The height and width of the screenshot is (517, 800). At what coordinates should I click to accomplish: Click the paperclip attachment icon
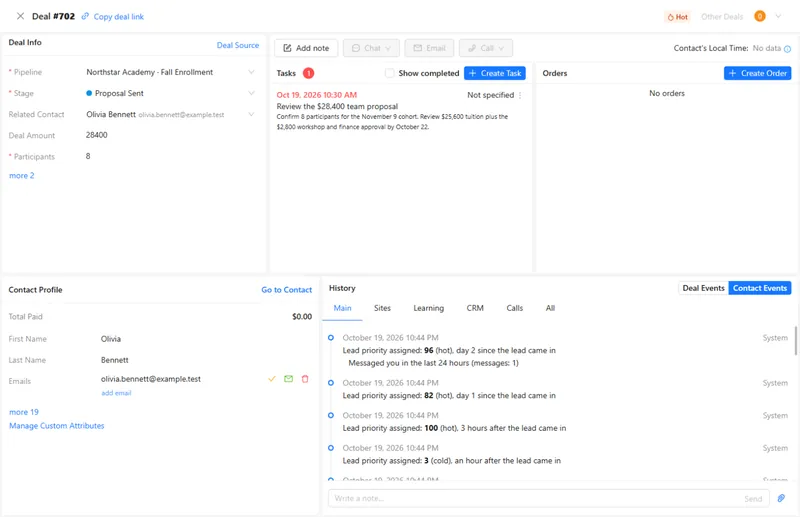(x=781, y=498)
